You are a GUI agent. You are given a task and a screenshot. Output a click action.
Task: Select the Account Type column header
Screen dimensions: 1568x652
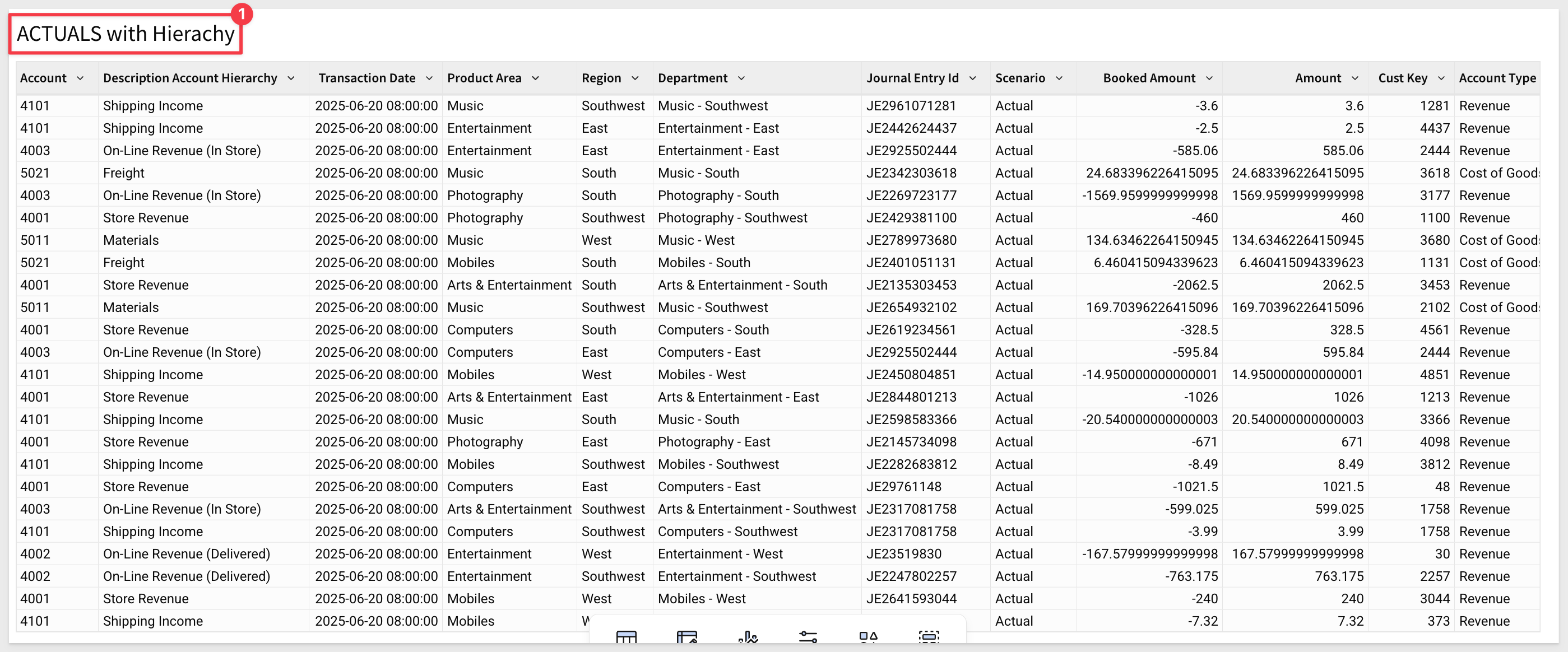tap(1497, 78)
